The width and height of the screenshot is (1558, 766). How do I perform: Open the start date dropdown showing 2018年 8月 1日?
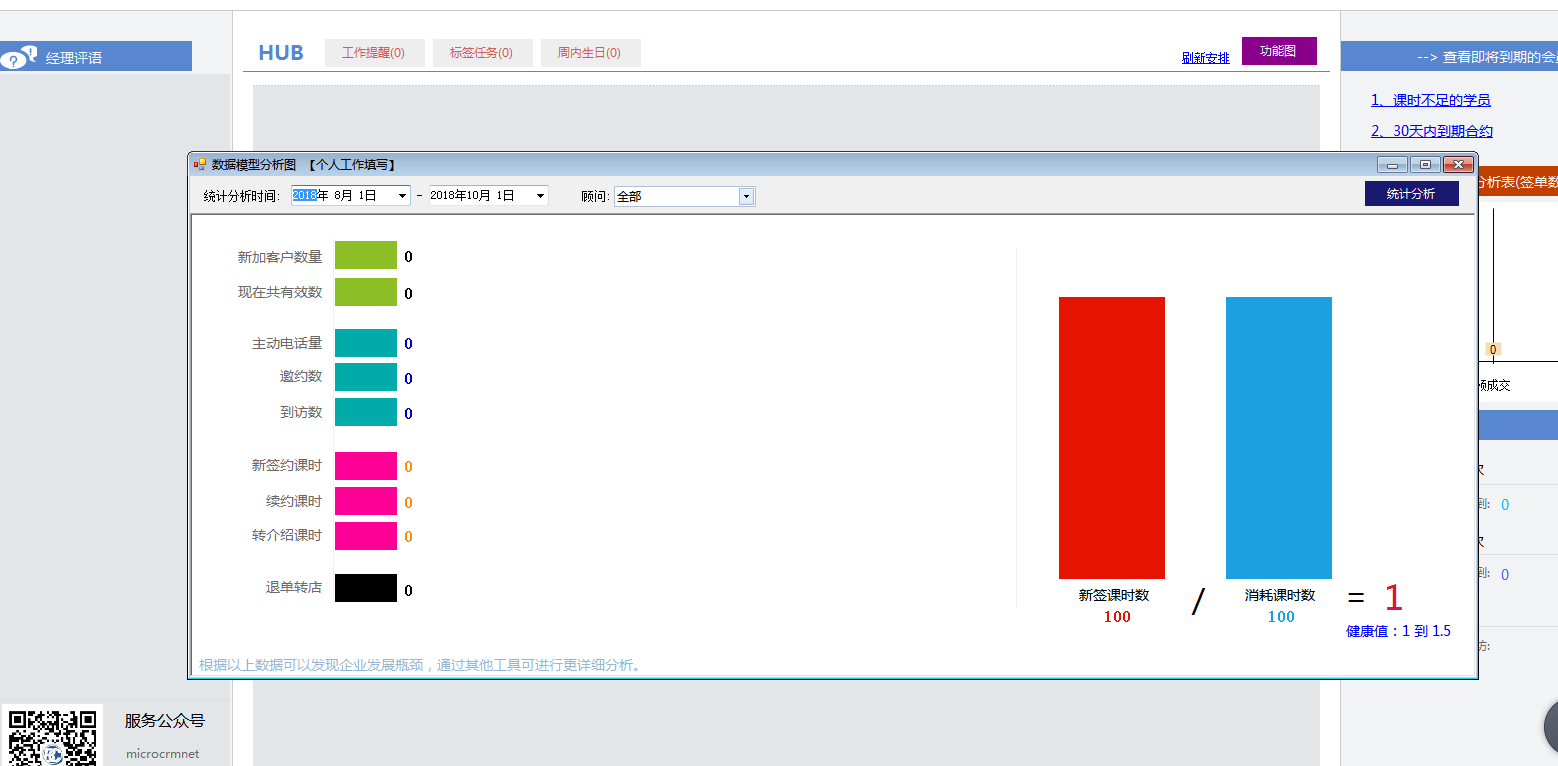coord(404,195)
